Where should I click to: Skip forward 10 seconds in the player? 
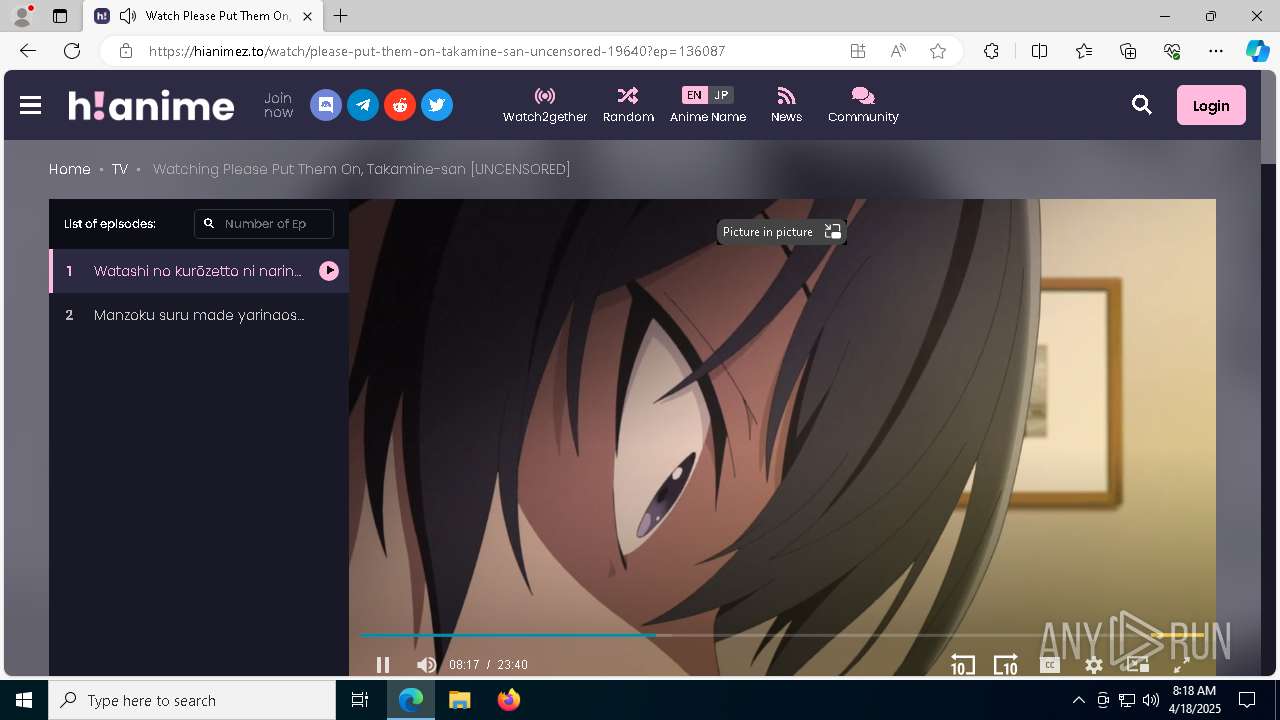coord(1006,665)
